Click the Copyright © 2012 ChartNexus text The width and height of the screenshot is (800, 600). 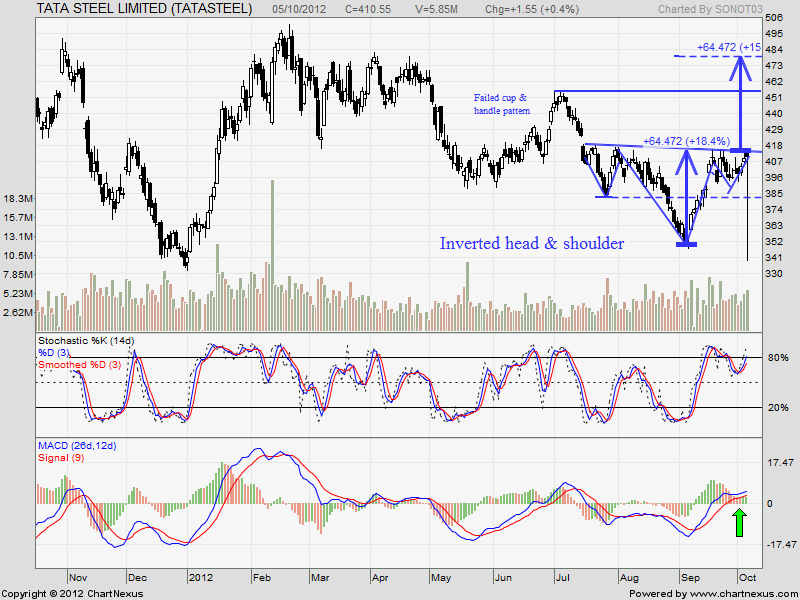tap(72, 594)
